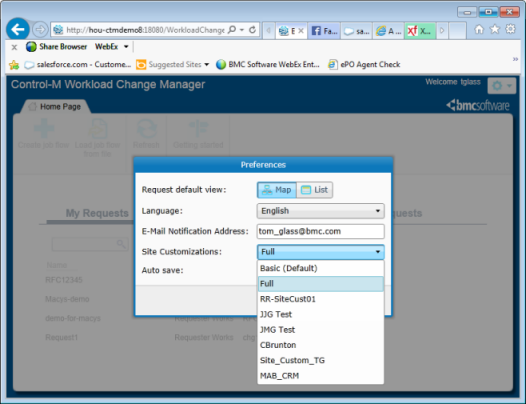
Task: Select the Home Page tab
Action: [x=55, y=107]
